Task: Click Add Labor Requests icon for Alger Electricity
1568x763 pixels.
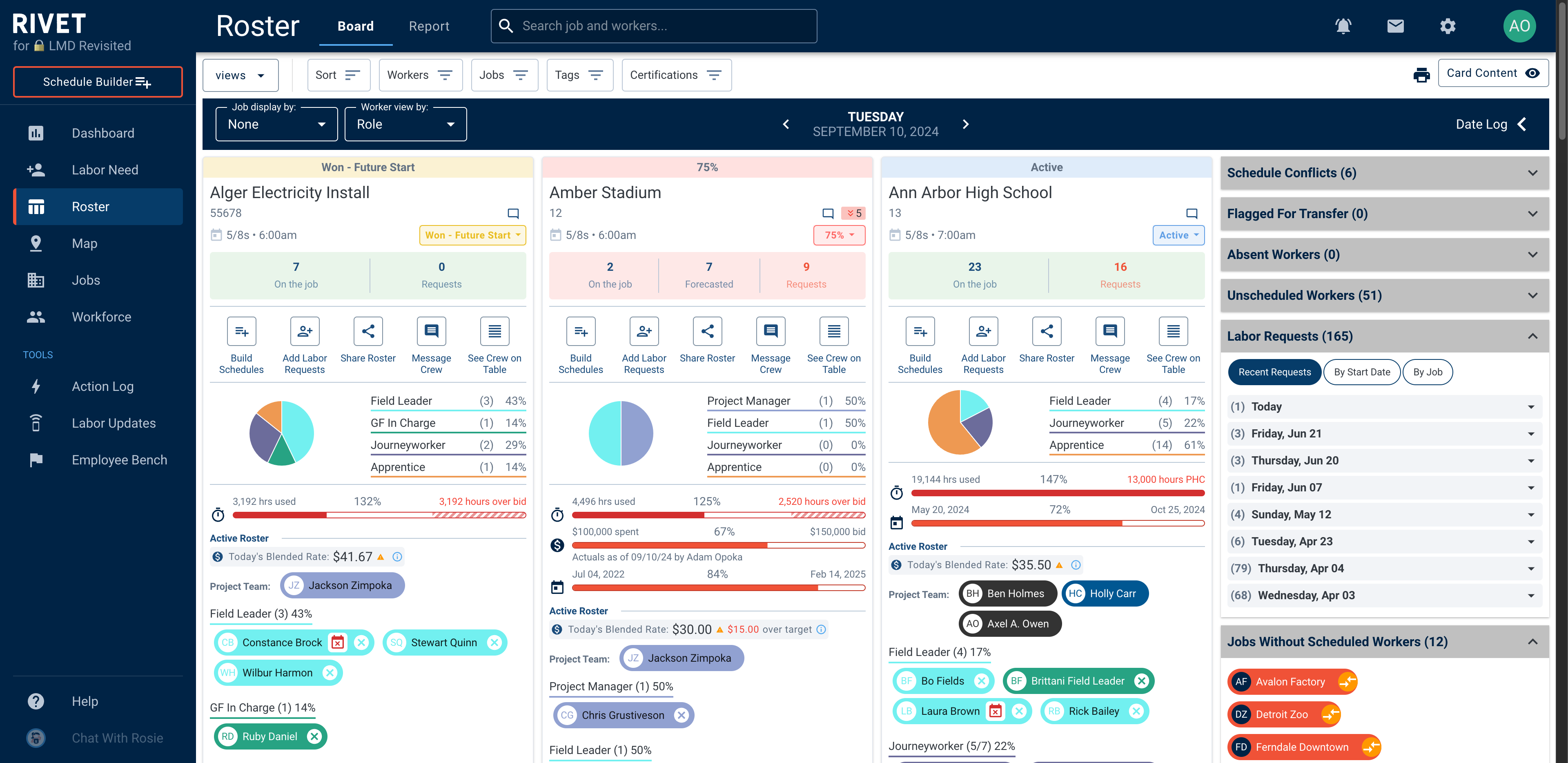Action: (305, 331)
